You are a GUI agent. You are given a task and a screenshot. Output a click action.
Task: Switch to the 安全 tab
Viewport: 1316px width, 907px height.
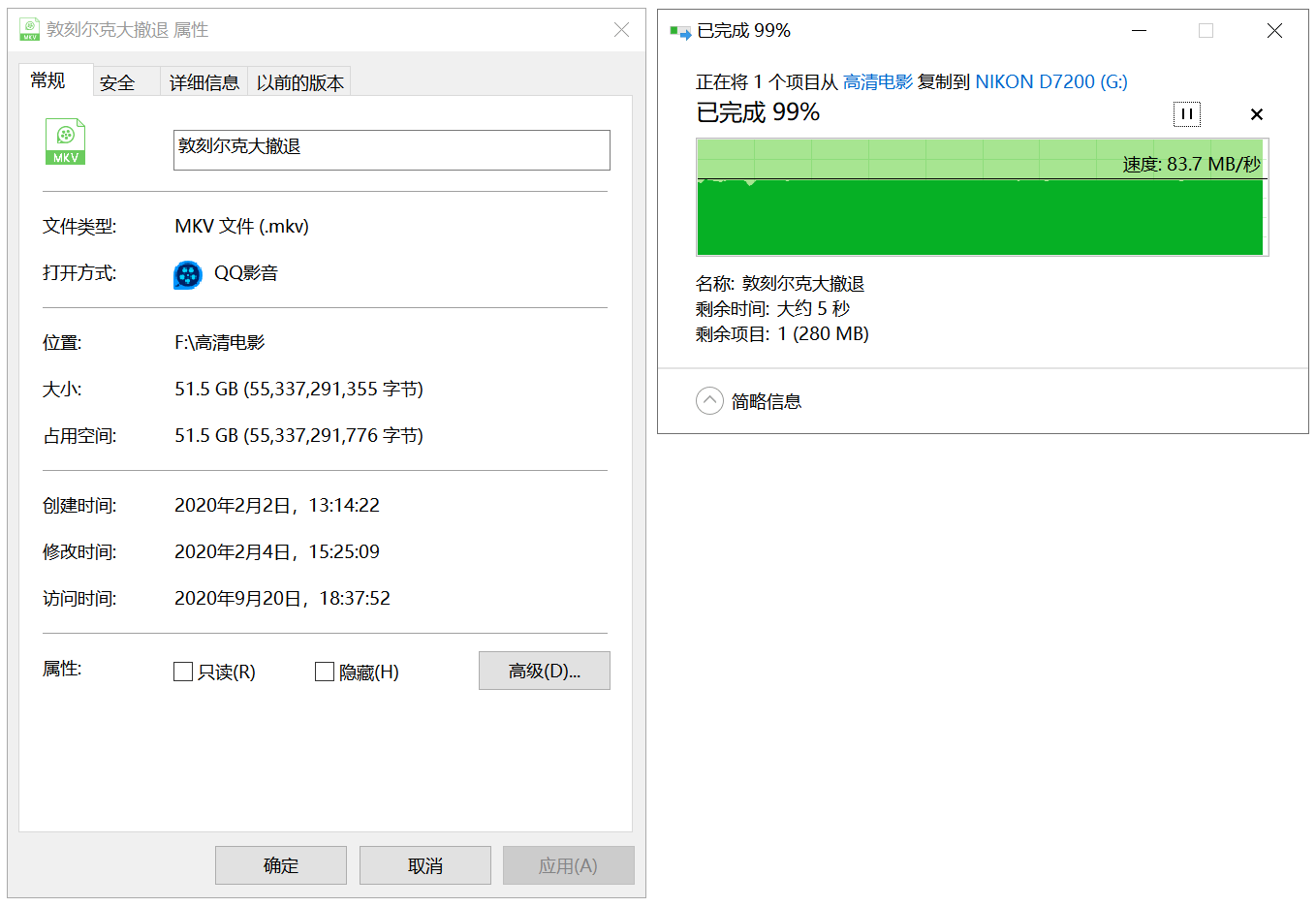click(x=117, y=82)
